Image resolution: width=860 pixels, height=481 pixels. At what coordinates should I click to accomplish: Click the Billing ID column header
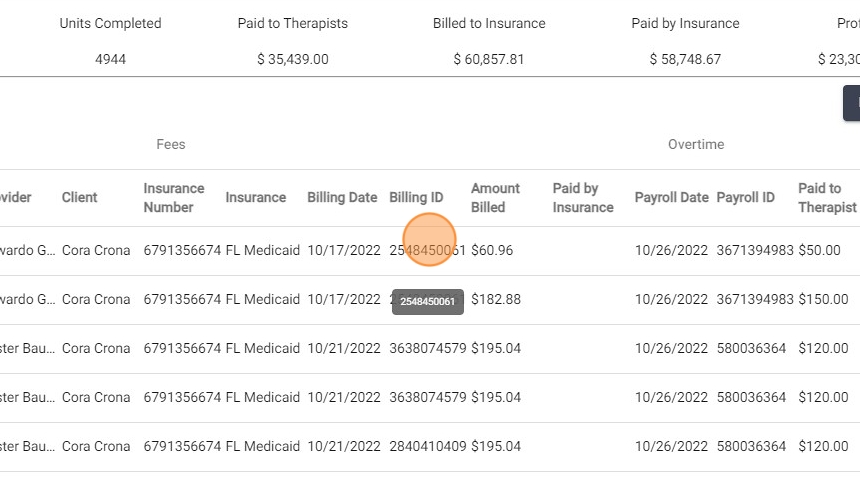point(416,198)
